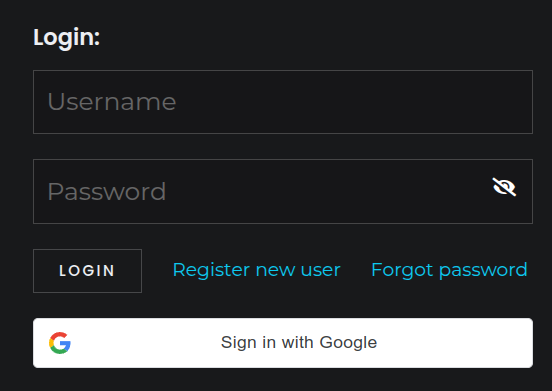Follow the Forgot password link
The height and width of the screenshot is (391, 552).
click(449, 270)
